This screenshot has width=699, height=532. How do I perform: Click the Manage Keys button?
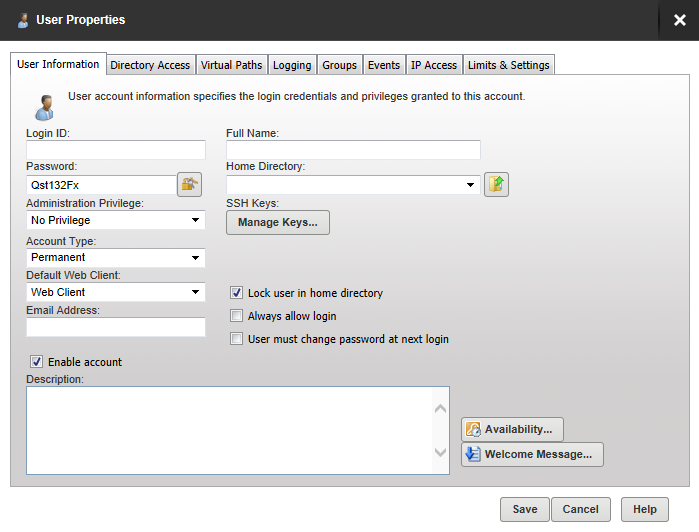(278, 222)
